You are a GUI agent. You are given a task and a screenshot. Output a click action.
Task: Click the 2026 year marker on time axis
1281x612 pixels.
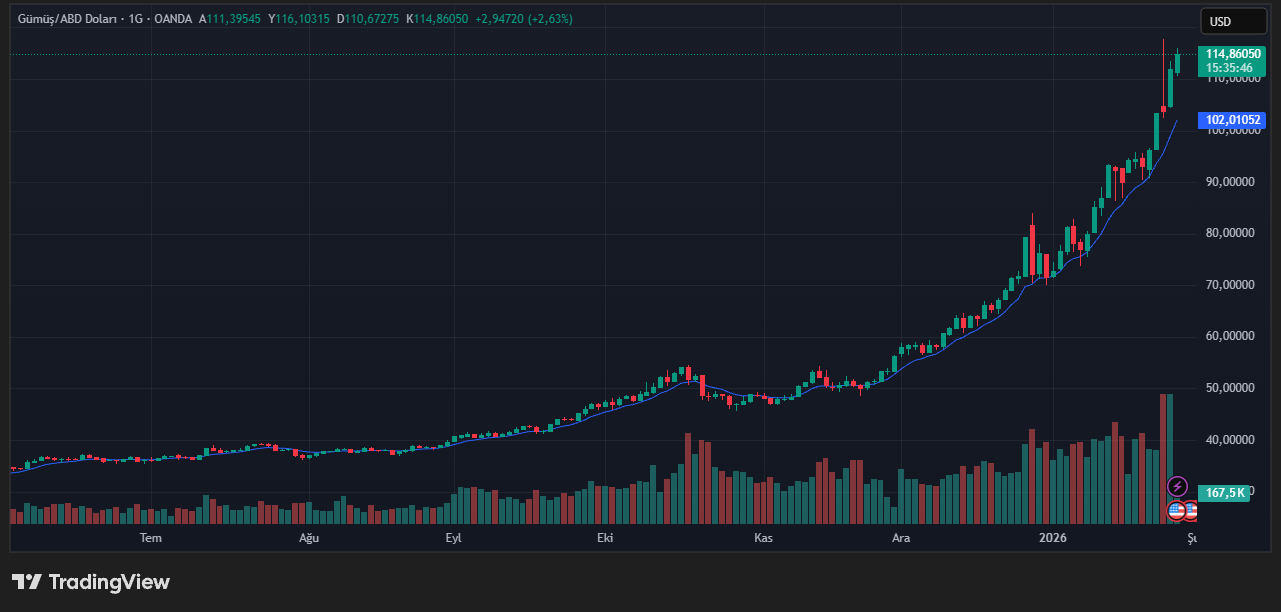[1052, 538]
